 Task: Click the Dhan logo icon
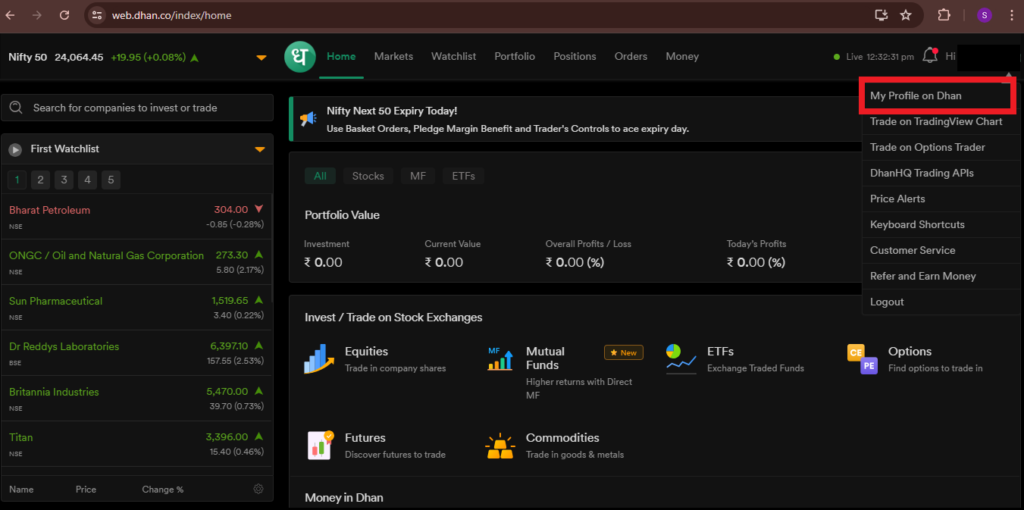coord(300,57)
